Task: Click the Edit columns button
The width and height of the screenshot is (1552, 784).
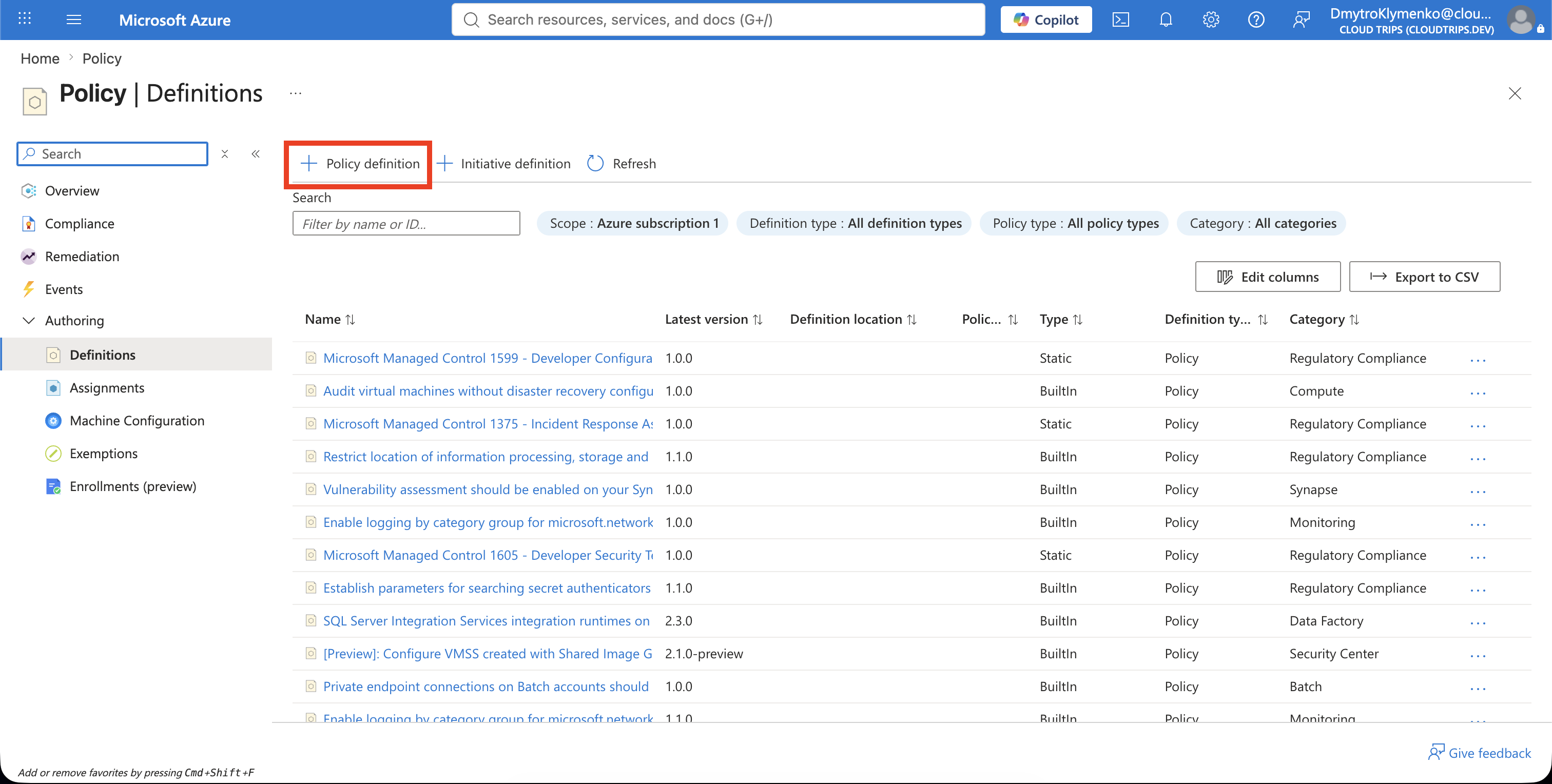Action: pyautogui.click(x=1268, y=277)
